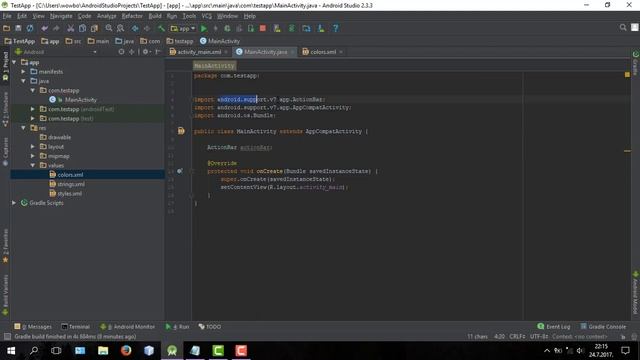
Task: Cut selection with the scissors icon
Action: (71, 28)
